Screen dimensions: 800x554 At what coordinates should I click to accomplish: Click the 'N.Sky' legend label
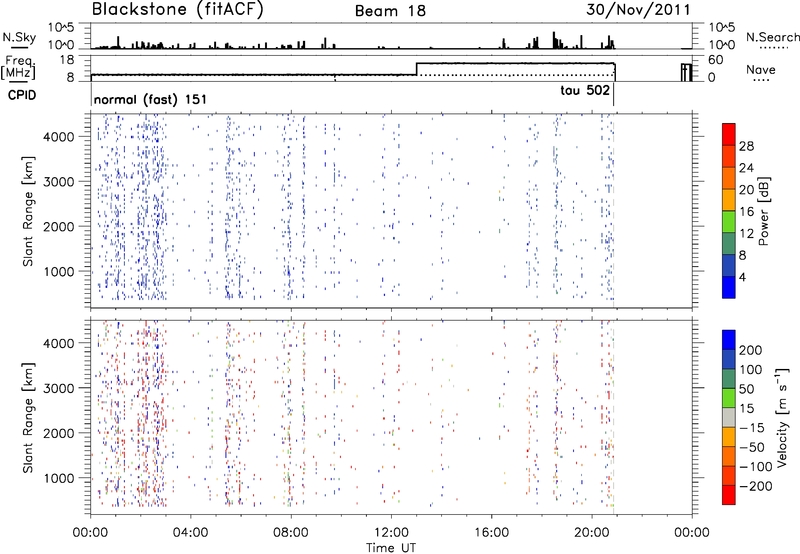[19, 37]
